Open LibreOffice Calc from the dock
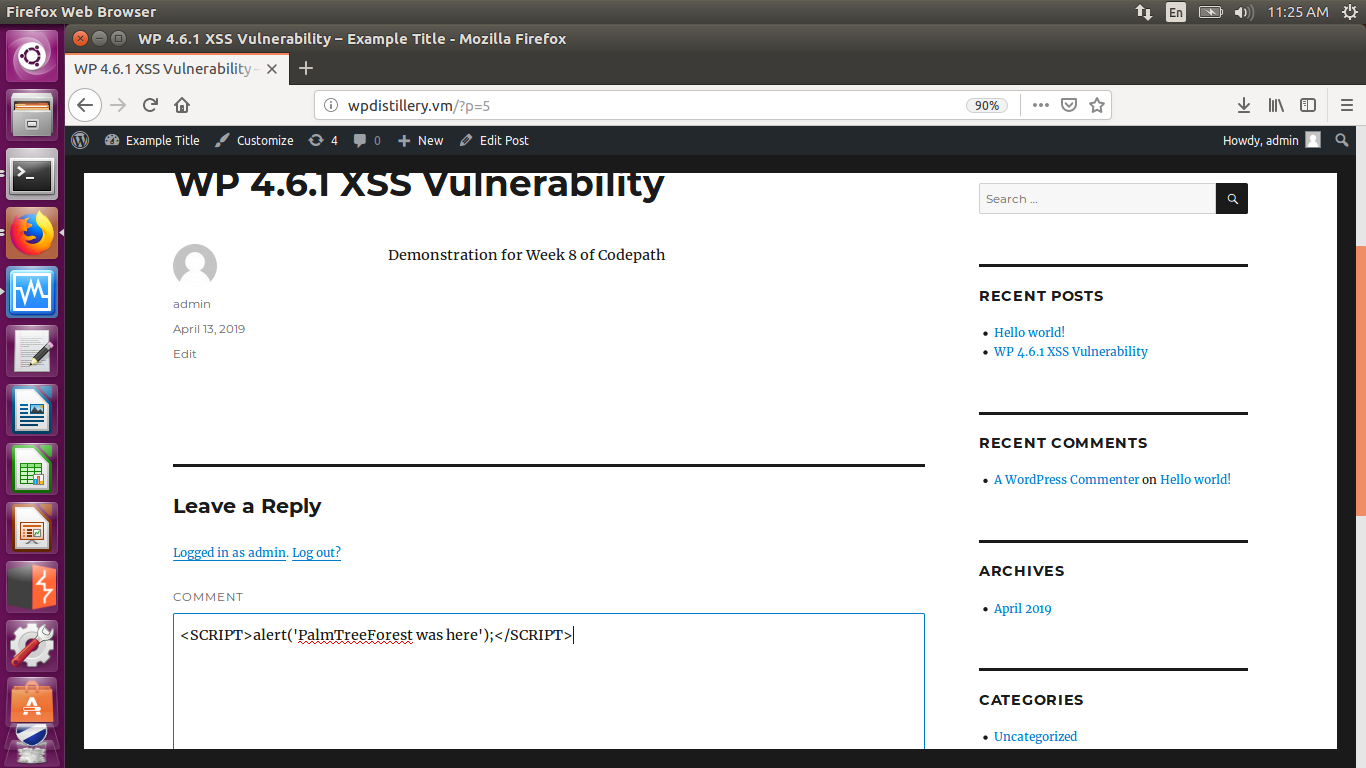The image size is (1366, 768). point(32,469)
